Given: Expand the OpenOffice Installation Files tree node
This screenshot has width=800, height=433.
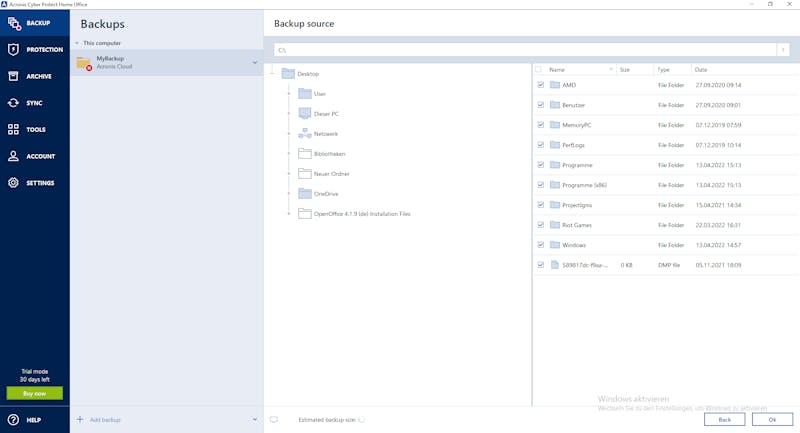Looking at the screenshot, I should [289, 214].
